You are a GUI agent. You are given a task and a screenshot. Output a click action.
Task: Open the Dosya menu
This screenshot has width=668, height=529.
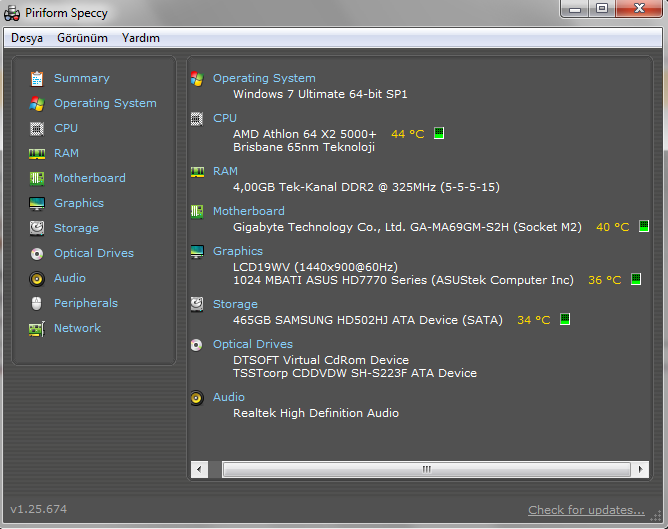pos(27,38)
